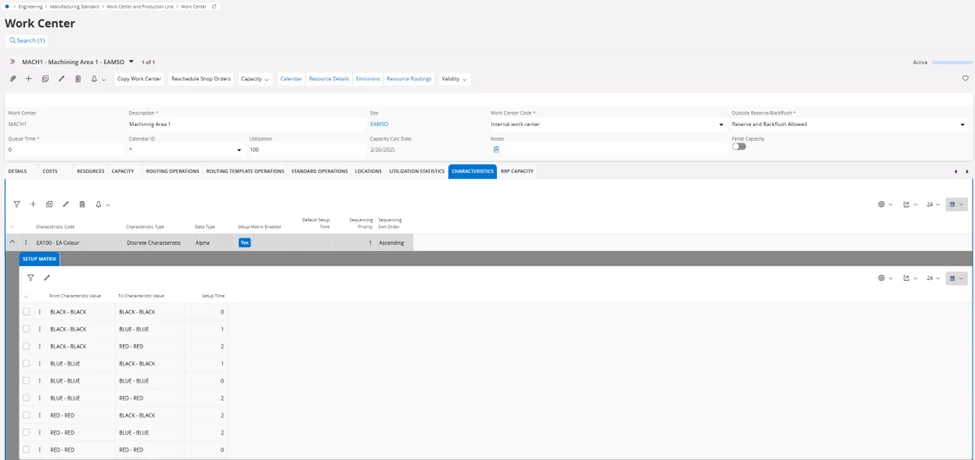Image resolution: width=975 pixels, height=460 pixels.
Task: Switch to the Routing Operations tab
Action: [x=172, y=171]
